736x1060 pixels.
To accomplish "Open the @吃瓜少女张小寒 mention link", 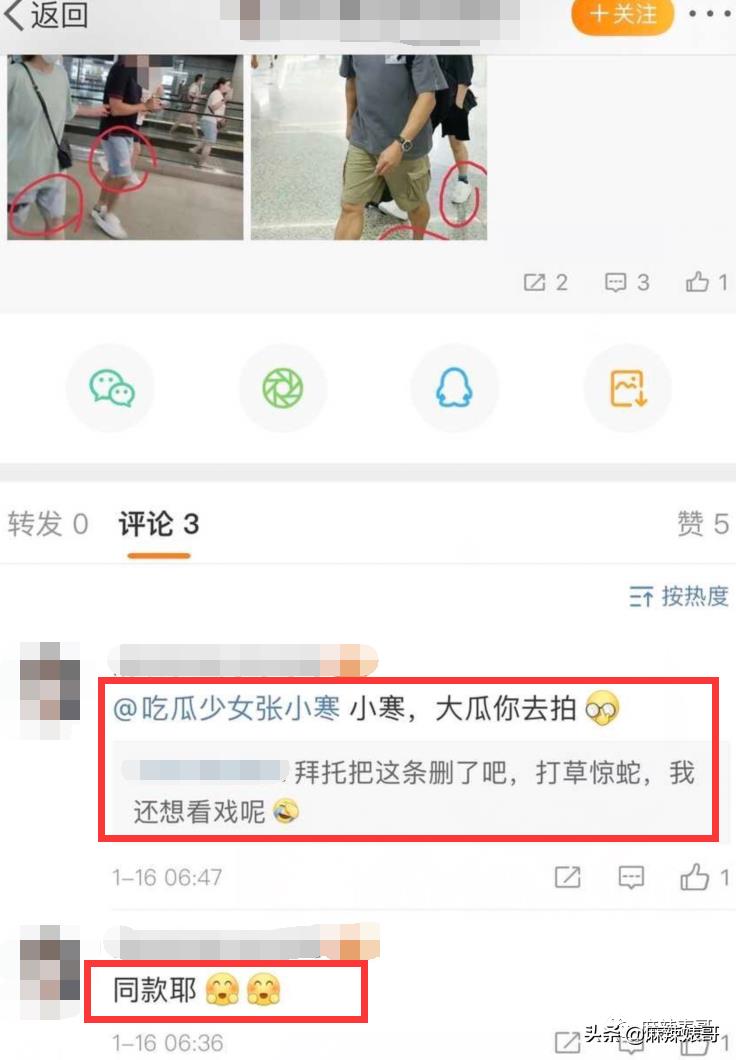I will pos(226,709).
